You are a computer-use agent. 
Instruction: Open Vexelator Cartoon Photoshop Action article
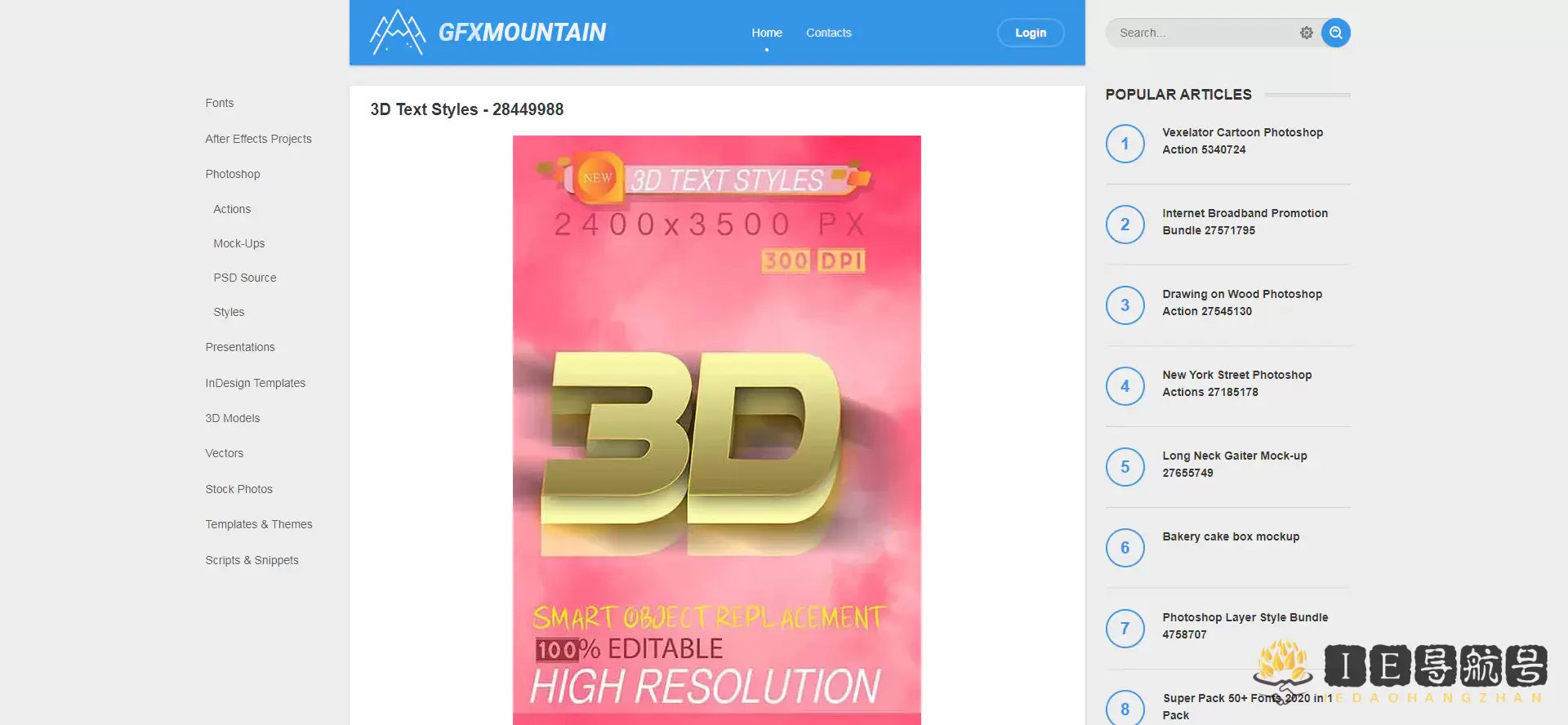click(x=1243, y=140)
